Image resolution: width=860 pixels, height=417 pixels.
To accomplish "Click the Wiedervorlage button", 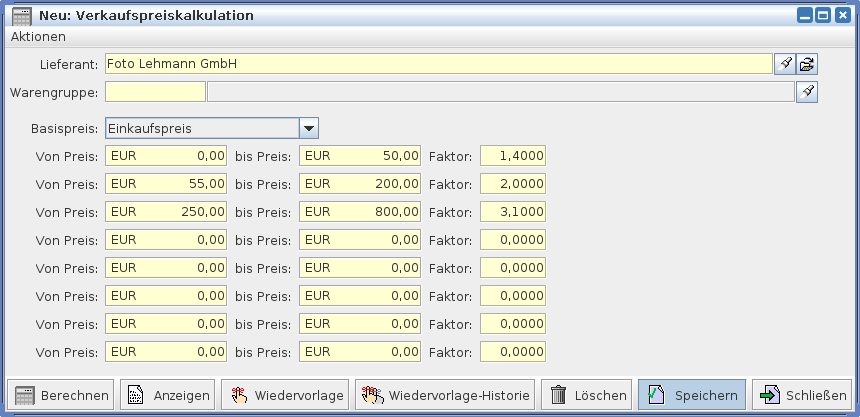I will (x=284, y=395).
